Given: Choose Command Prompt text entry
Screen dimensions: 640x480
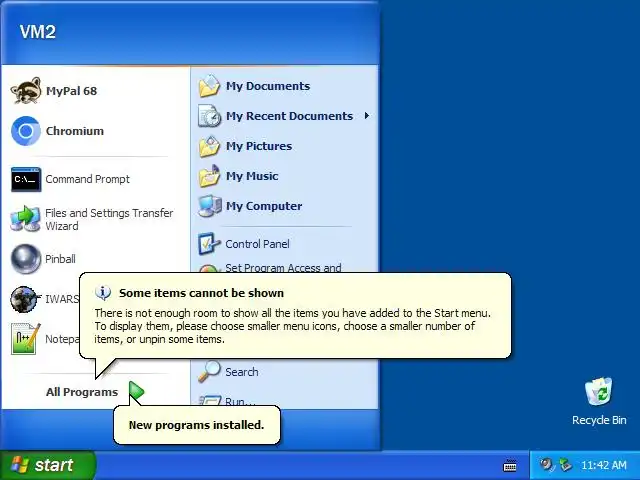Looking at the screenshot, I should click(x=87, y=179).
